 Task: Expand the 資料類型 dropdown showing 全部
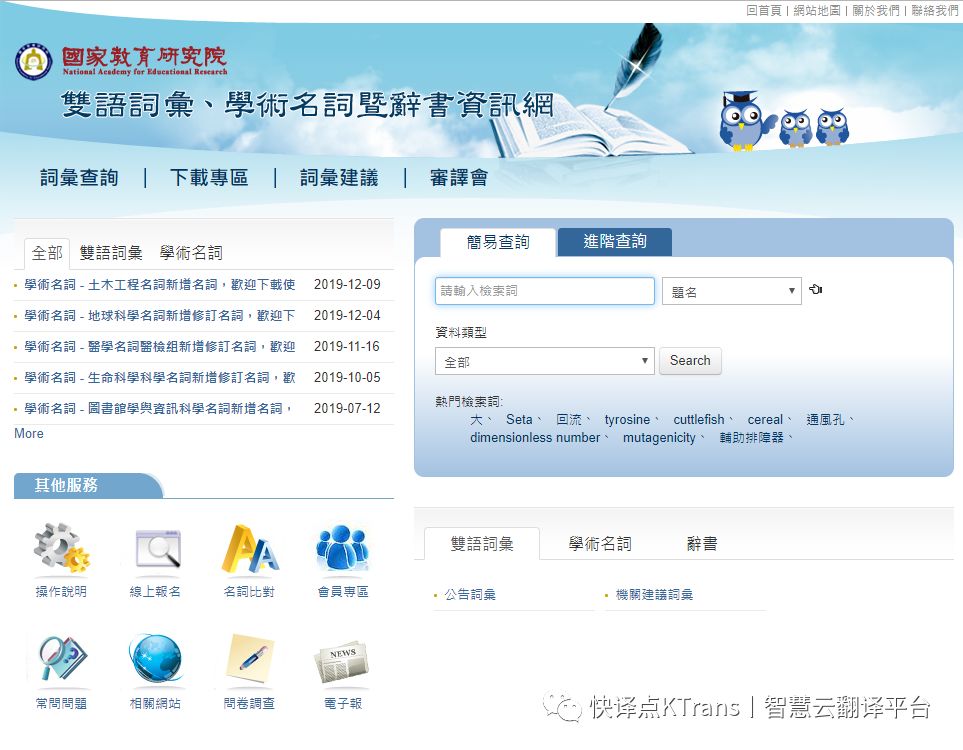[x=544, y=361]
